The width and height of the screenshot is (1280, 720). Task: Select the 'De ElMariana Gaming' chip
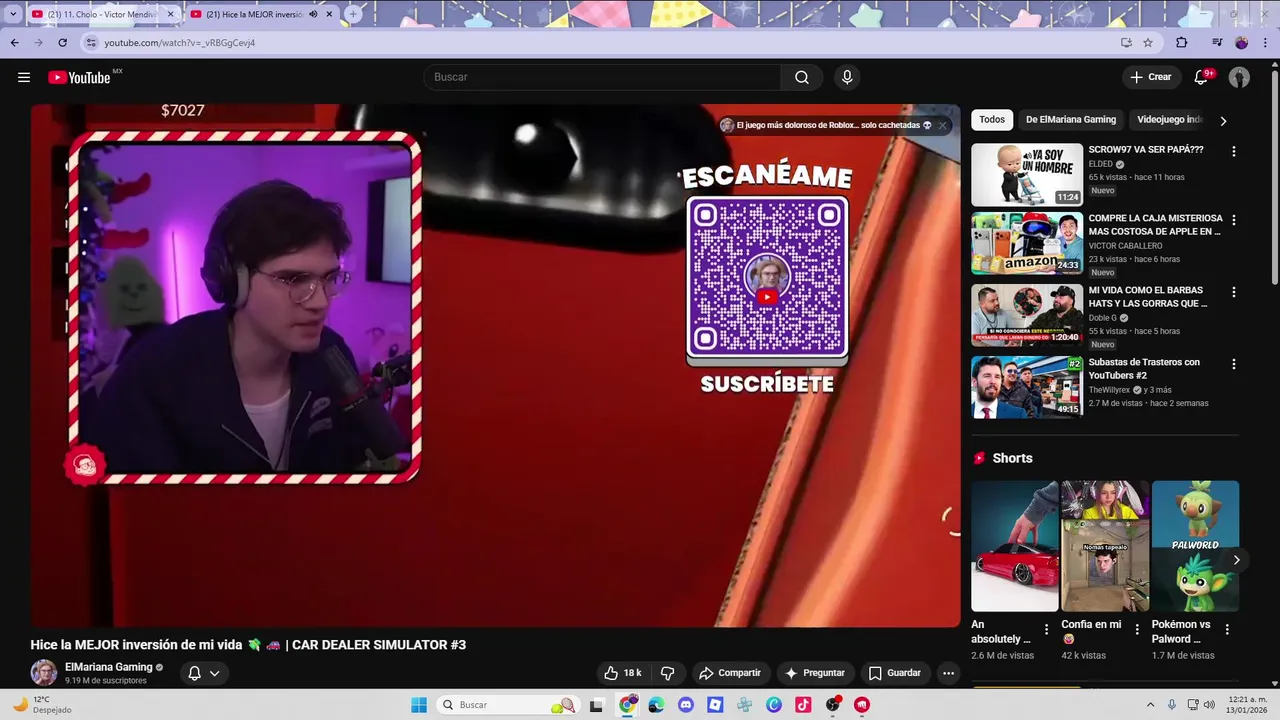coord(1071,120)
